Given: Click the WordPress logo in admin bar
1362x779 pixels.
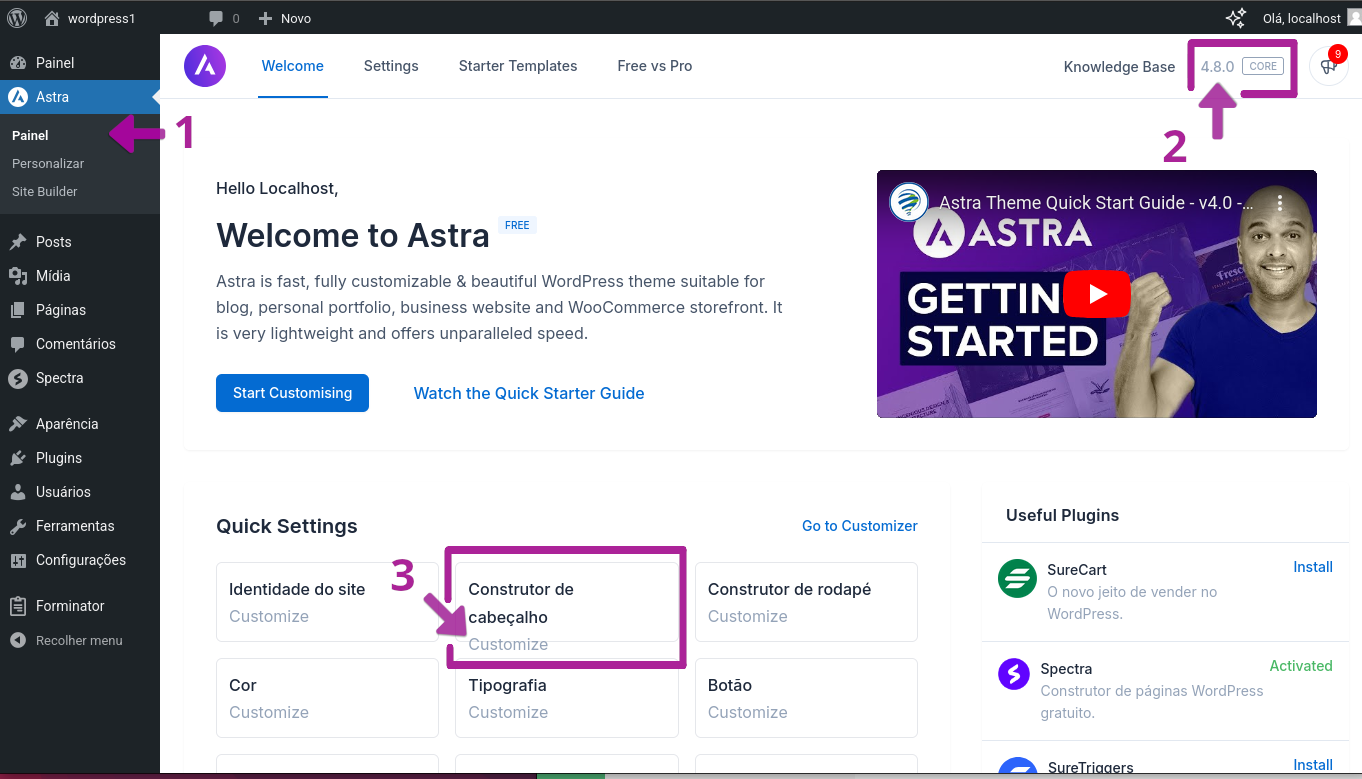Looking at the screenshot, I should (x=17, y=18).
